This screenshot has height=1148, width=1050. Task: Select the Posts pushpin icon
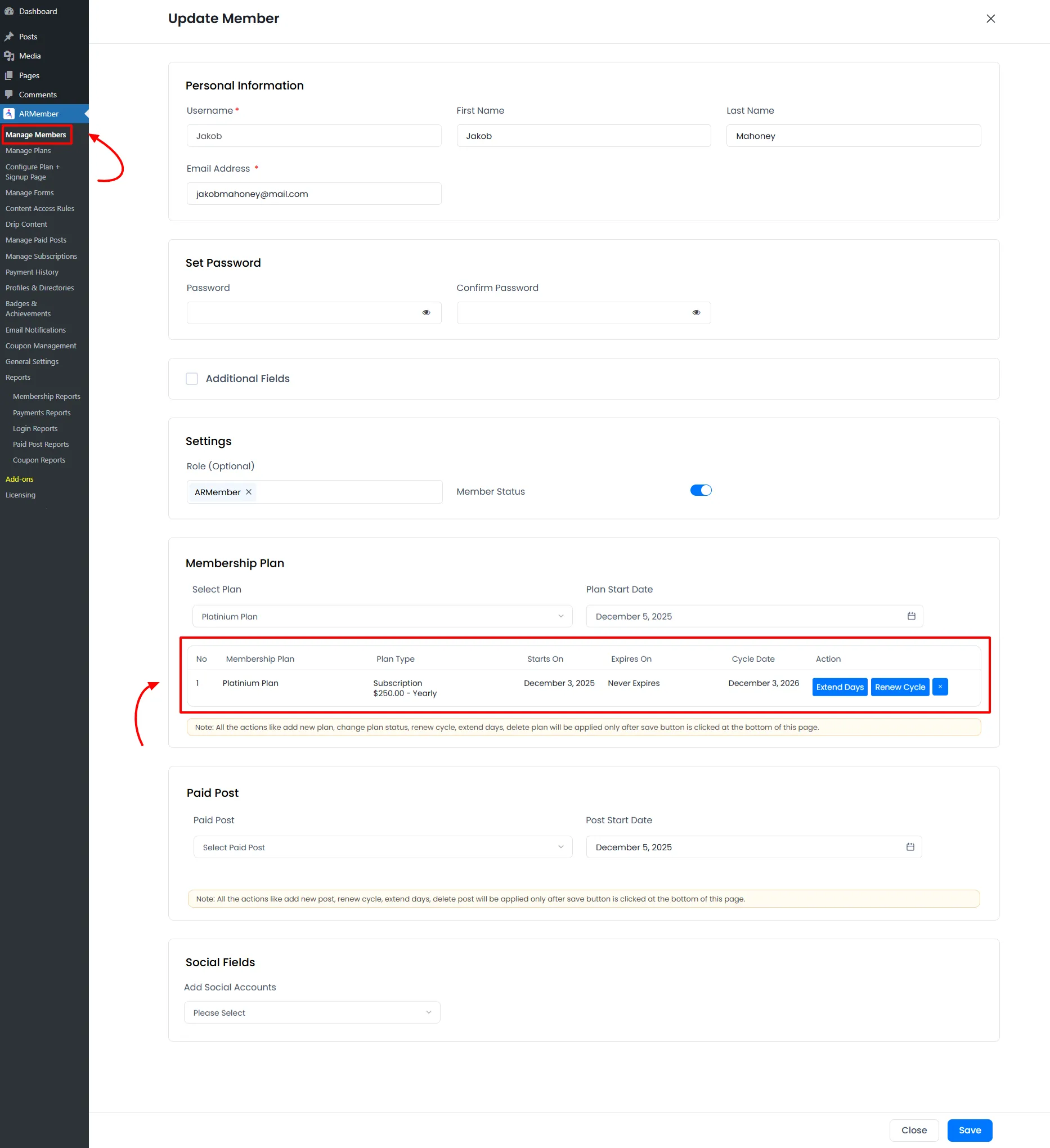(x=10, y=36)
